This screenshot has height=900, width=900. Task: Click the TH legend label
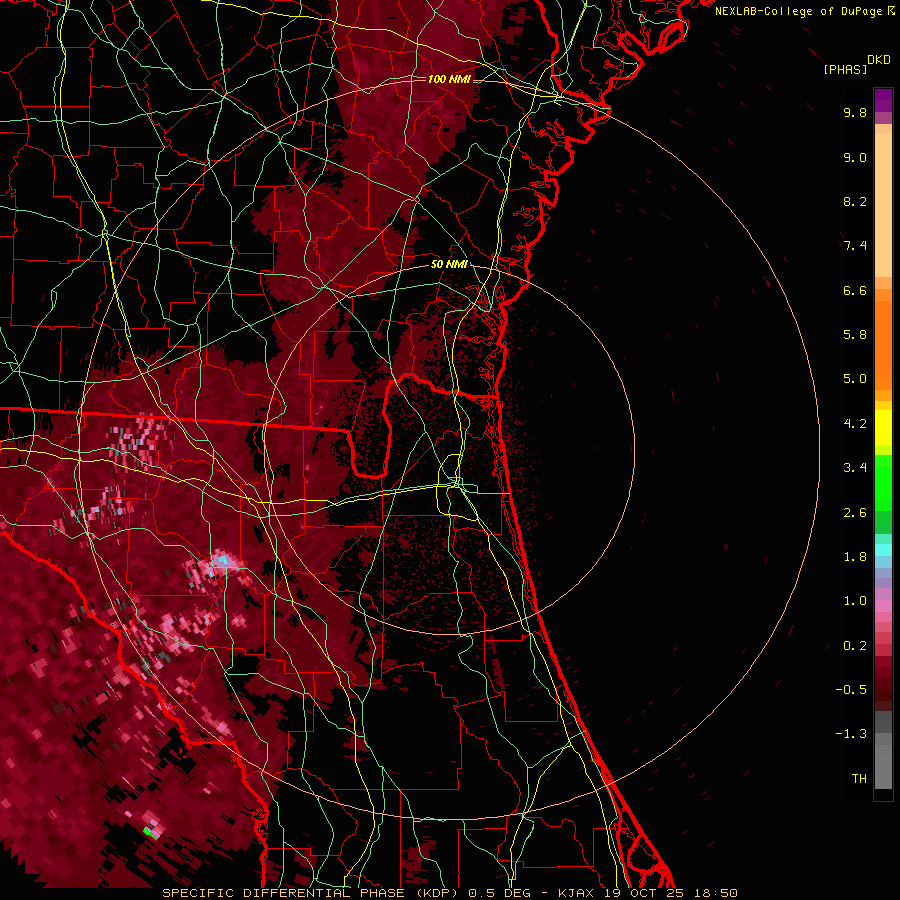pyautogui.click(x=859, y=779)
